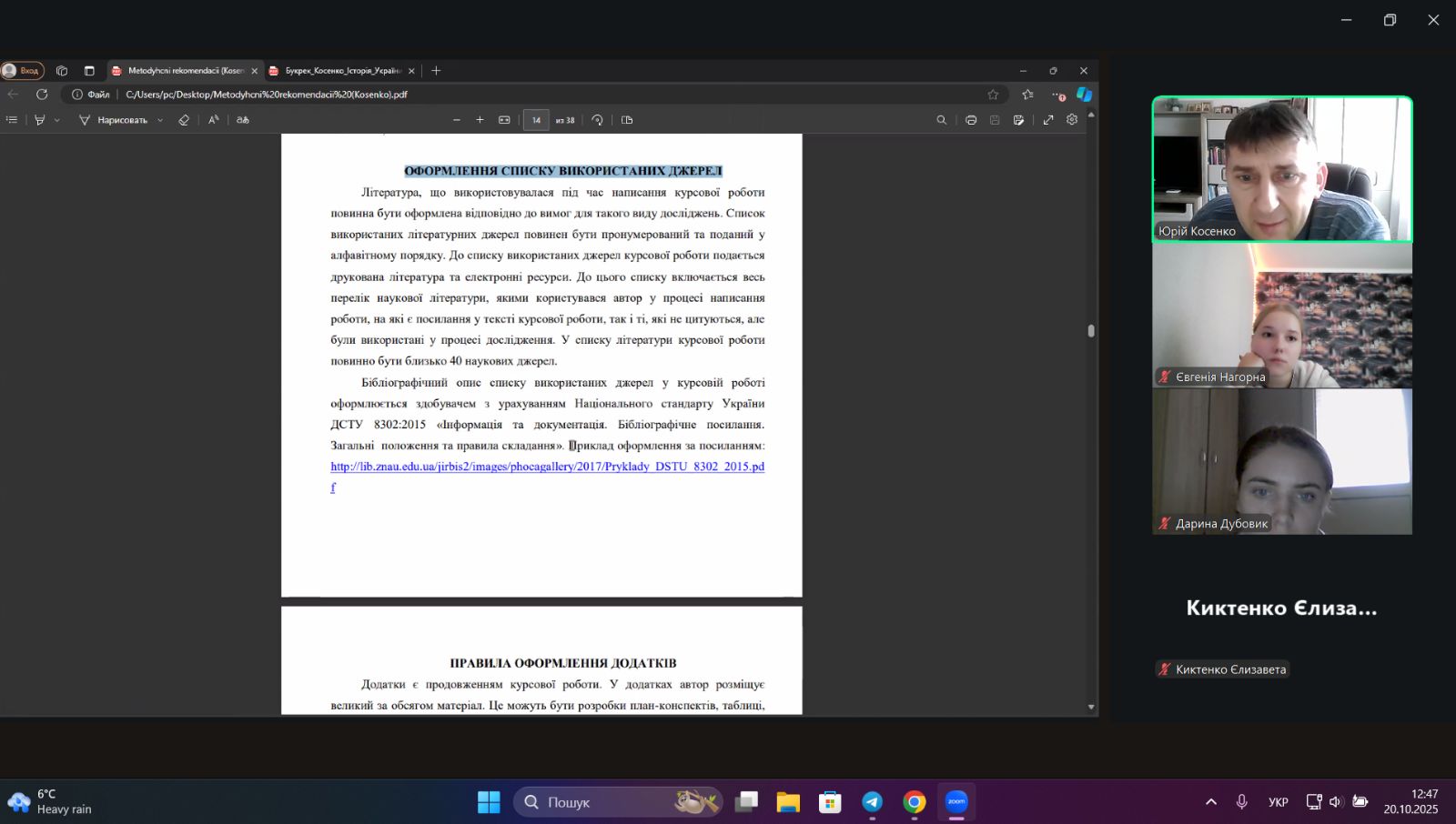Show hidden system tray icons chevron
This screenshot has height=824, width=1456.
1211,801
